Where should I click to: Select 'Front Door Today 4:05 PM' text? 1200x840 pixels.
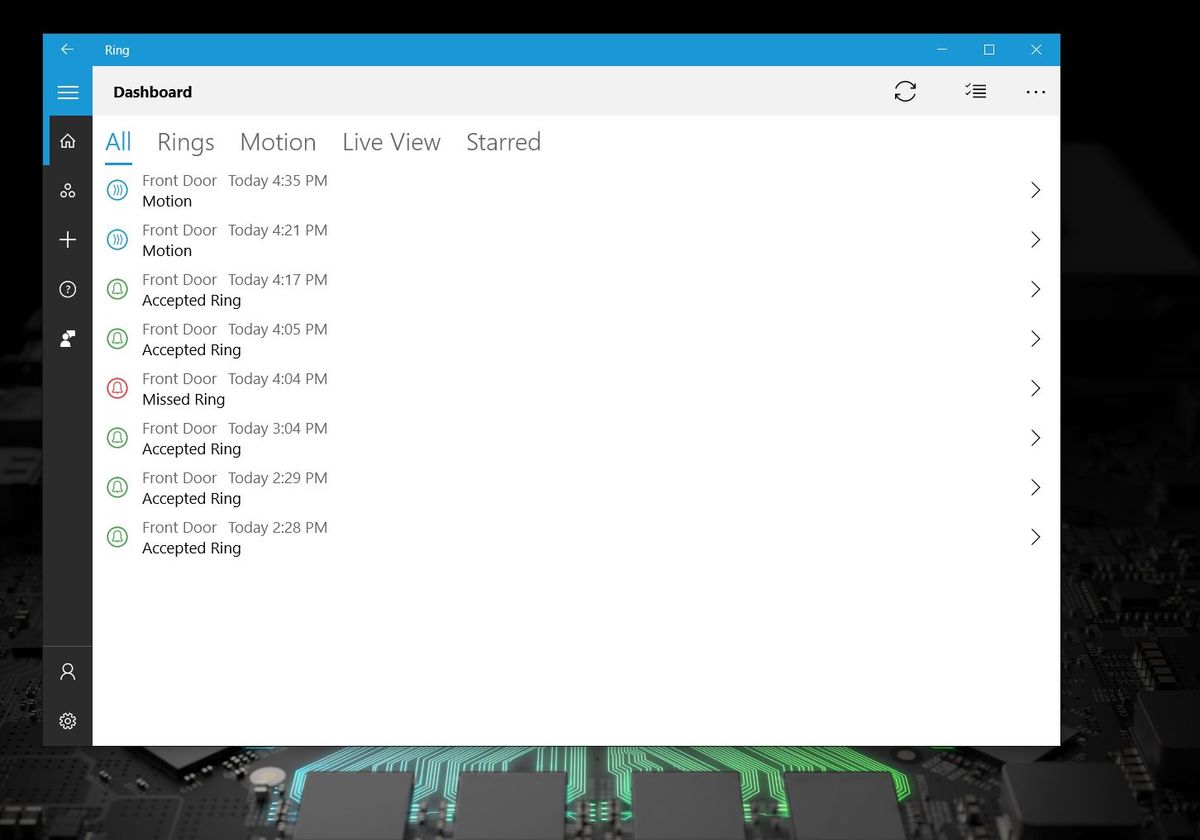[235, 329]
